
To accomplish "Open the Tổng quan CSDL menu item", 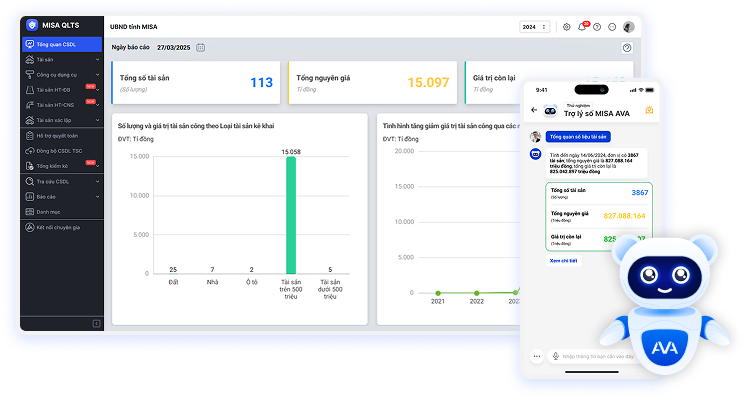I will (62, 44).
